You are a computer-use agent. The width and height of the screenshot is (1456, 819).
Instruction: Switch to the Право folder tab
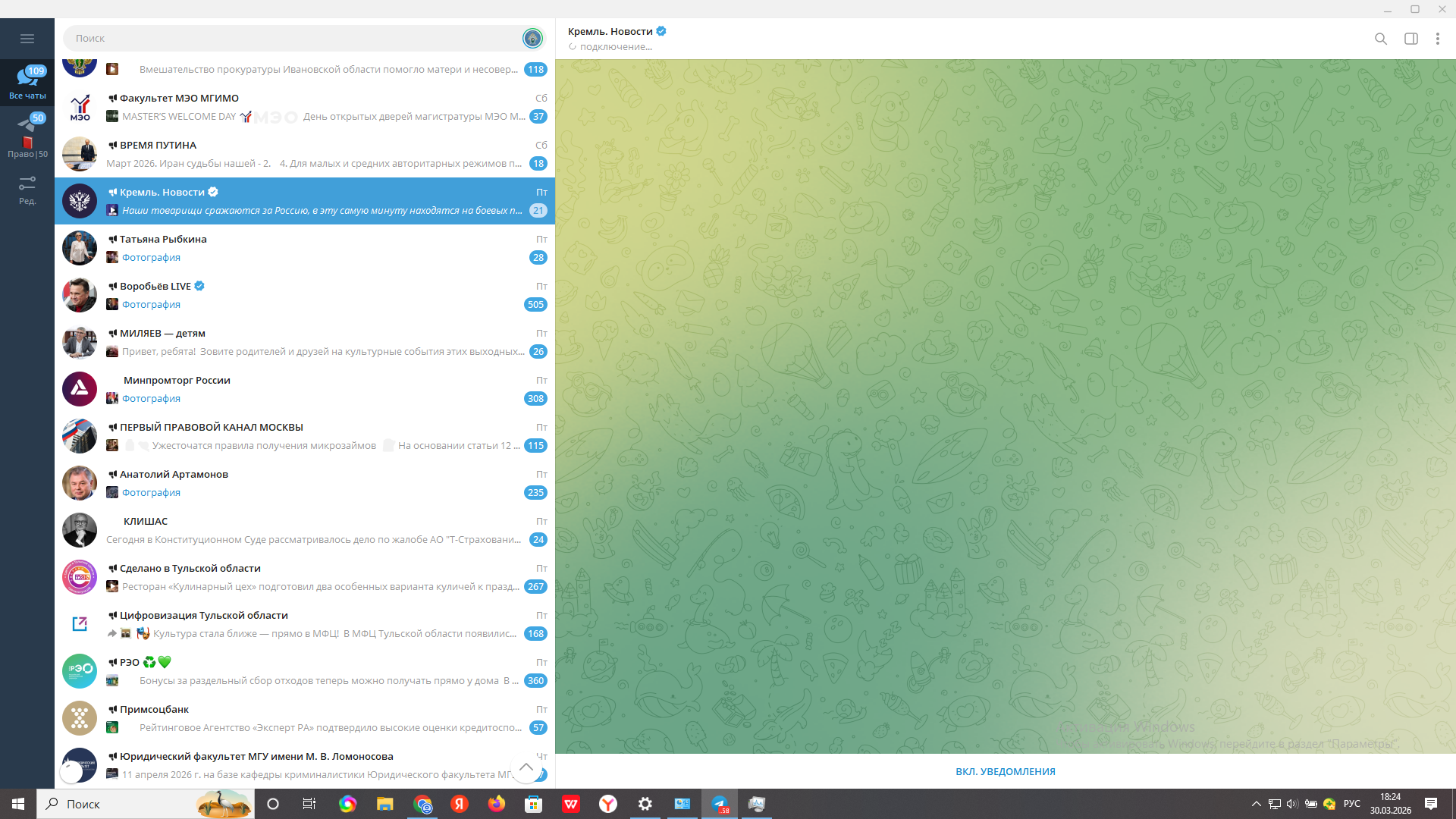tap(27, 136)
